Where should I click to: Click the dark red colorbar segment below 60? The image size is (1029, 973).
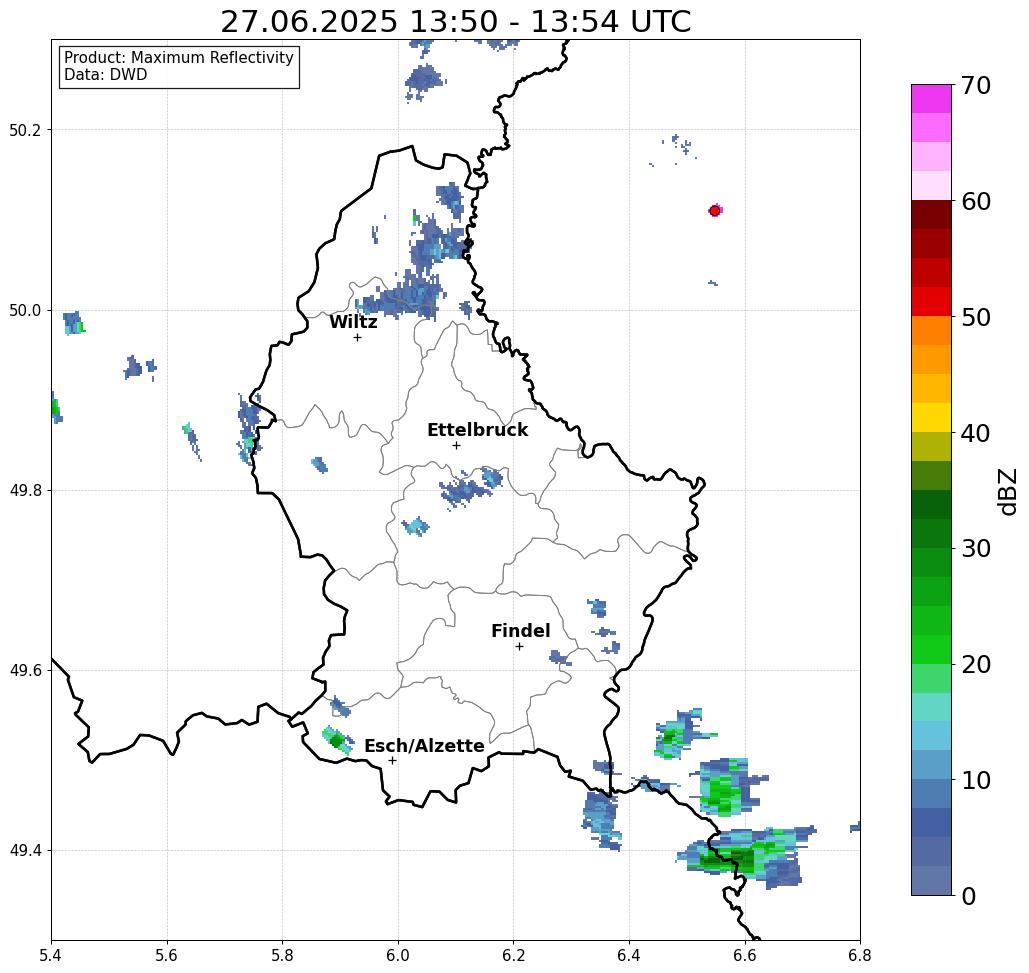pyautogui.click(x=931, y=215)
